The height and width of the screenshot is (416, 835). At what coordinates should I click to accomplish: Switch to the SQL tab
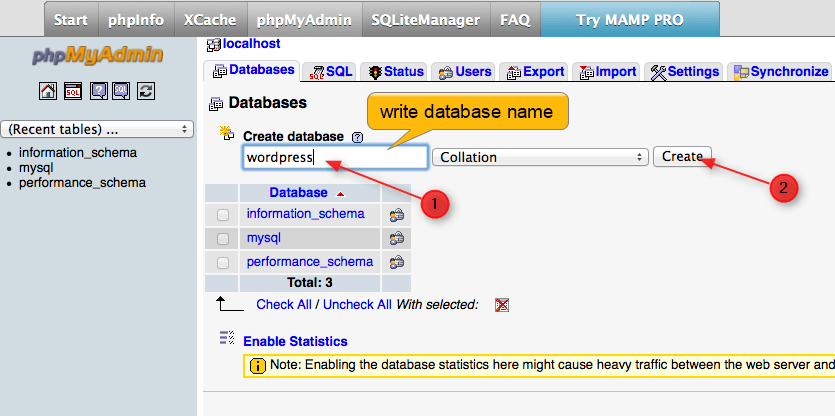pyautogui.click(x=330, y=72)
